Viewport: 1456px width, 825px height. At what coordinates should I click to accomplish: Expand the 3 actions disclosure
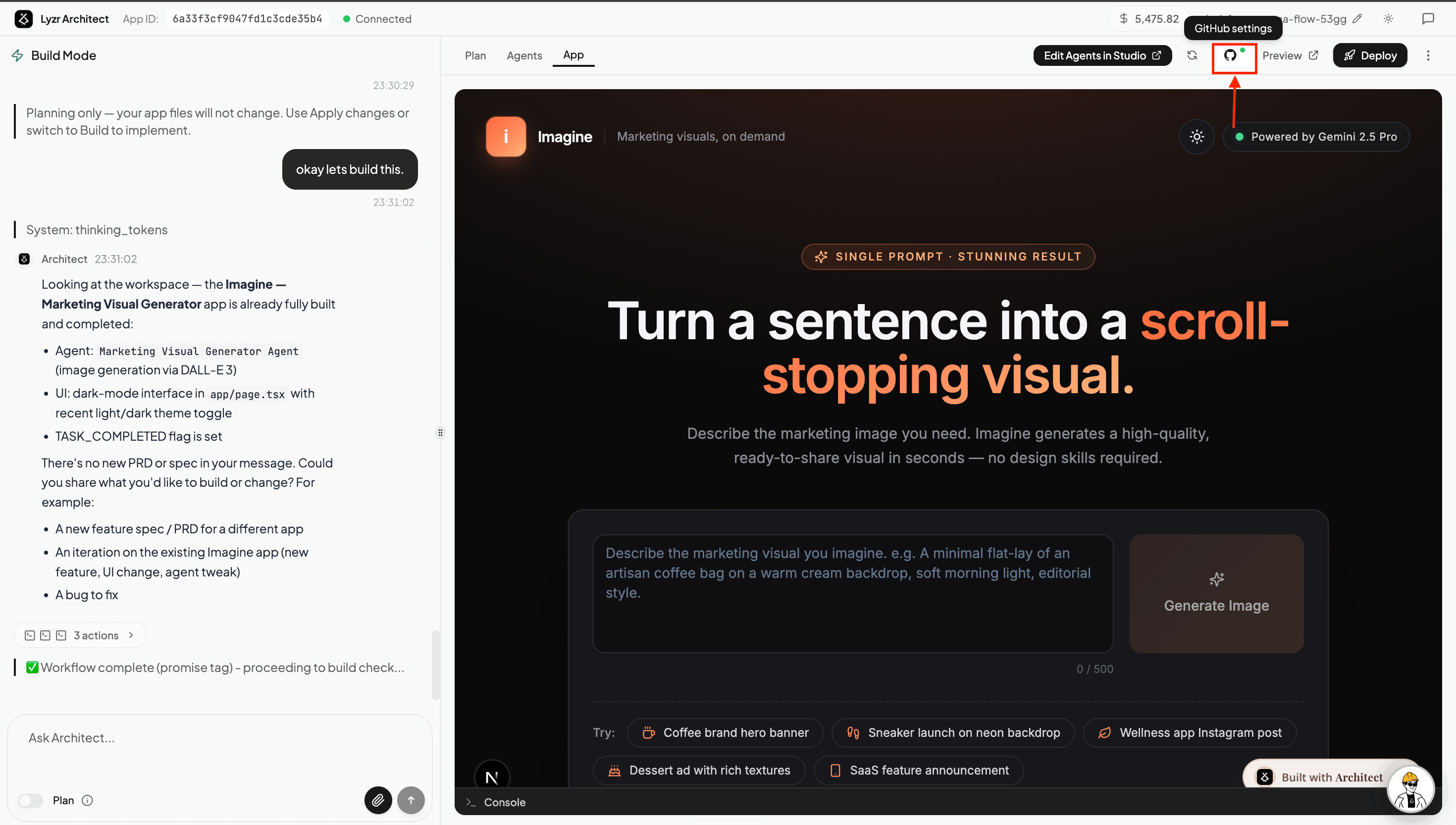tap(80, 635)
